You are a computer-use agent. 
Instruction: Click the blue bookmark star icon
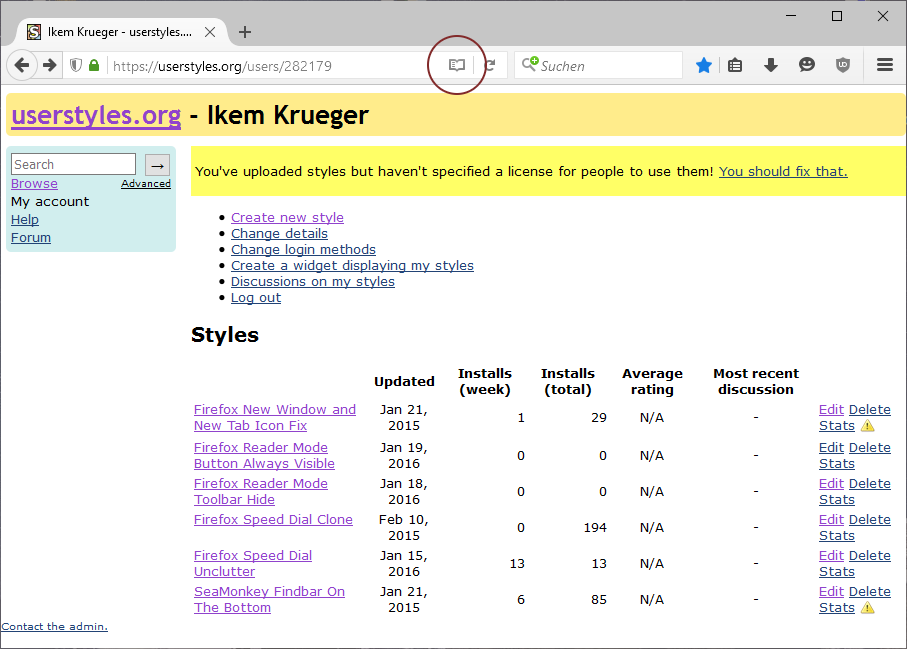click(704, 65)
